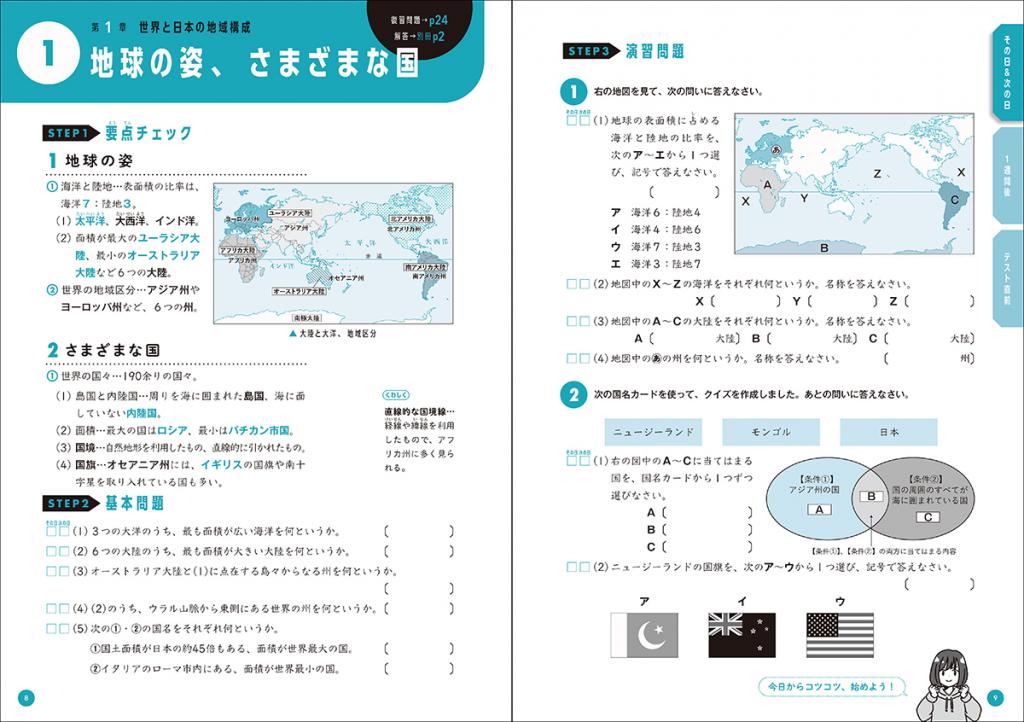Choose flag イ with Union Jack and stars
The height and width of the screenshot is (722, 1024).
point(742,635)
